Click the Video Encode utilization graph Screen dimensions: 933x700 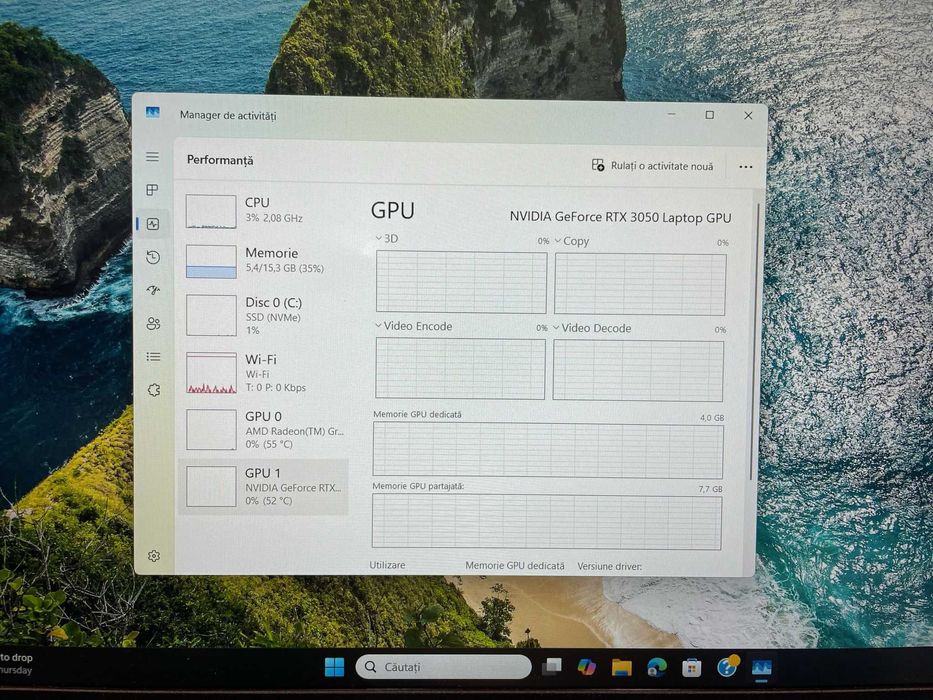click(460, 368)
